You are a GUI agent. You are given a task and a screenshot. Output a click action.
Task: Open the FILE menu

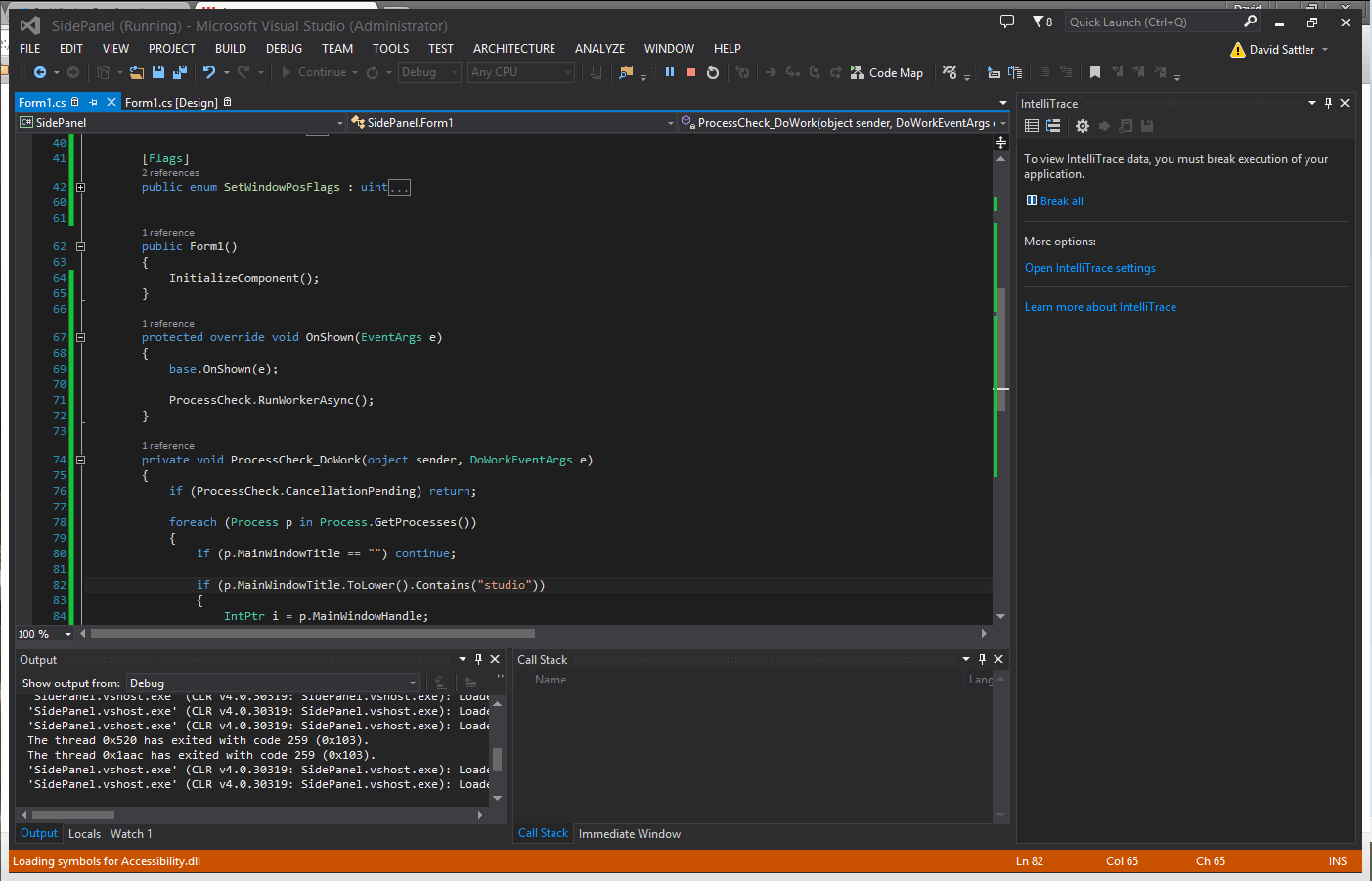tap(30, 48)
